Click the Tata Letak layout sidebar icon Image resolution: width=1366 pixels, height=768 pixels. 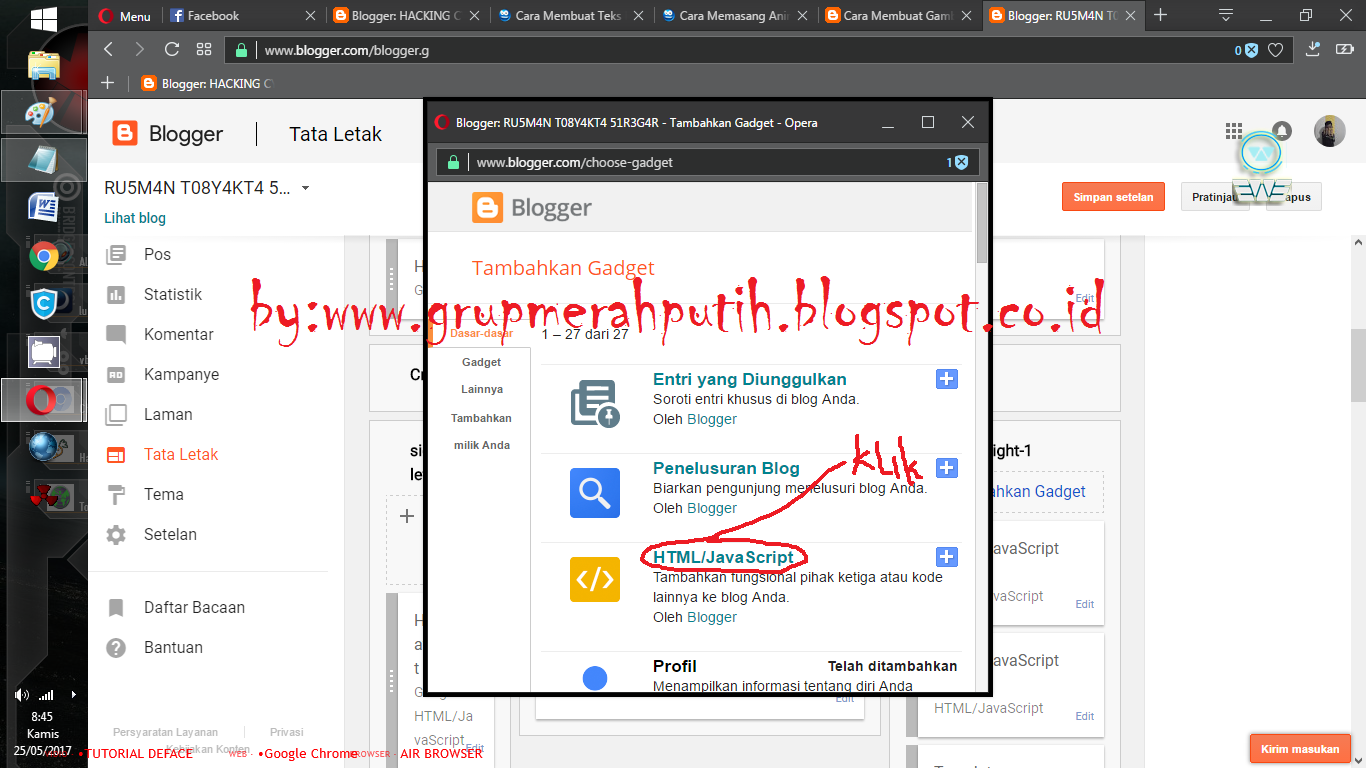(x=117, y=454)
